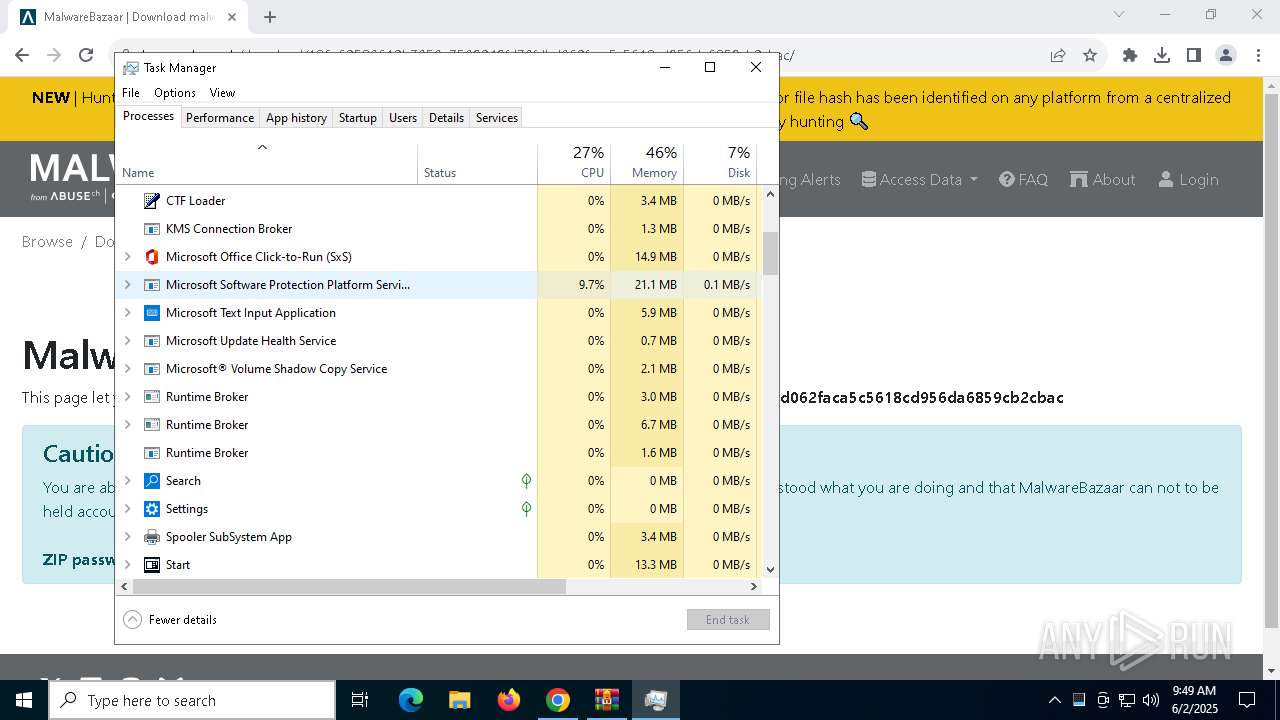Screen dimensions: 1280x720
Task: Click the Search process magnifier icon
Action: coord(152,481)
